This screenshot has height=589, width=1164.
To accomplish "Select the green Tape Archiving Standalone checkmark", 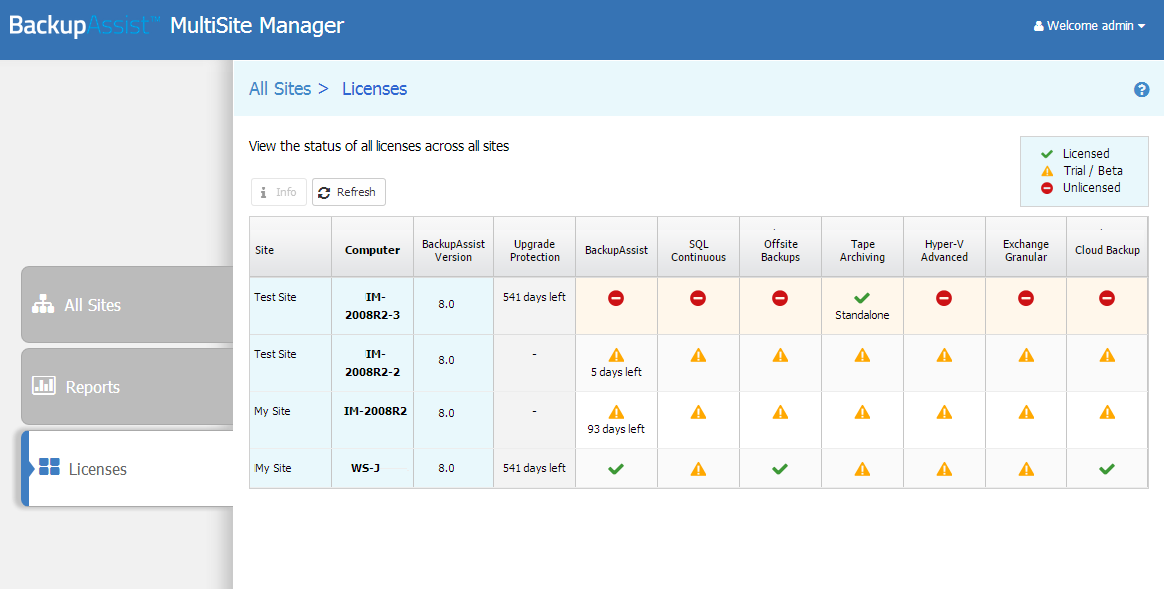I will pos(862,298).
